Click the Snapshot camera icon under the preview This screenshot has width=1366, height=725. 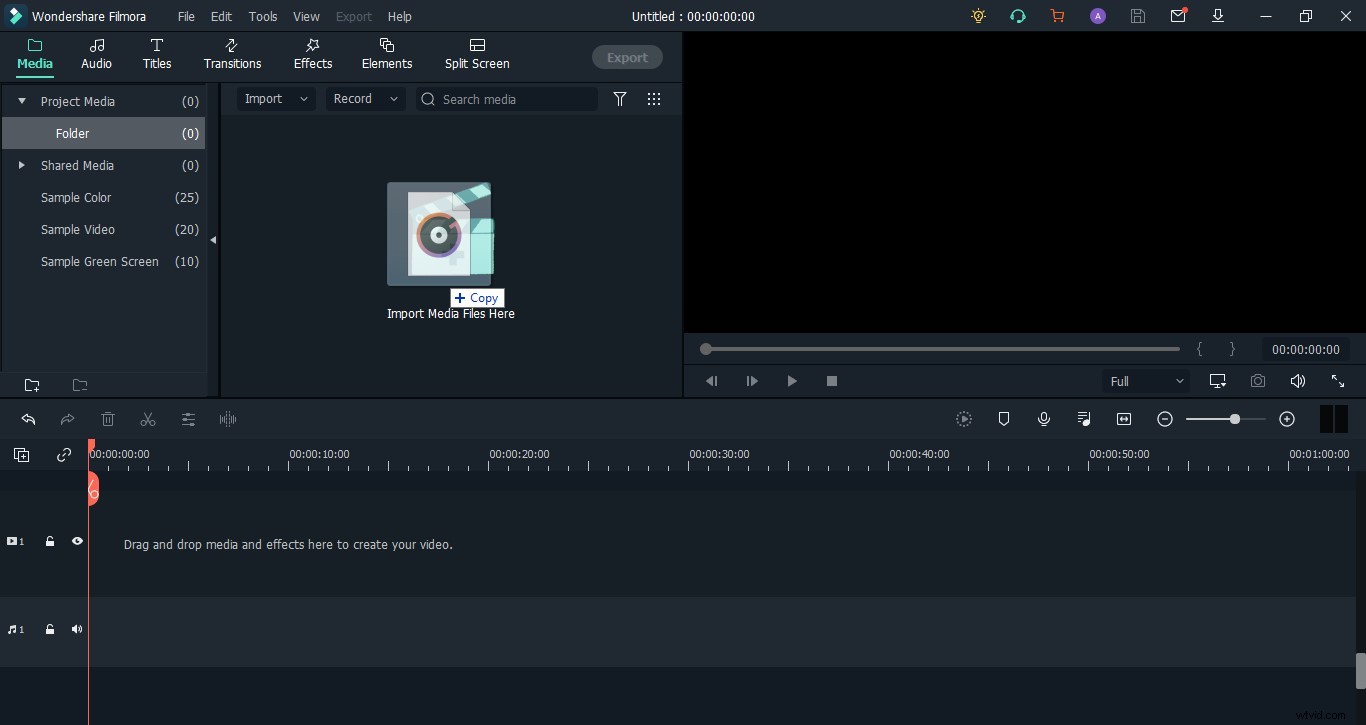(x=1258, y=381)
